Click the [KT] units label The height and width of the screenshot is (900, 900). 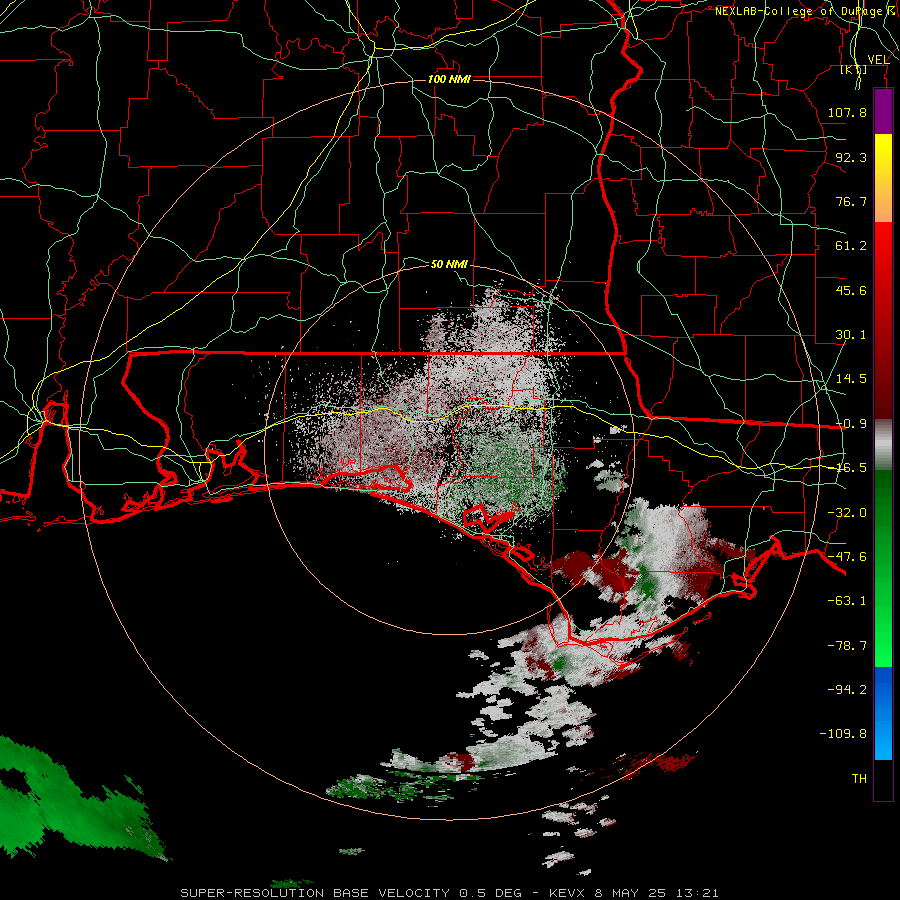[x=853, y=70]
